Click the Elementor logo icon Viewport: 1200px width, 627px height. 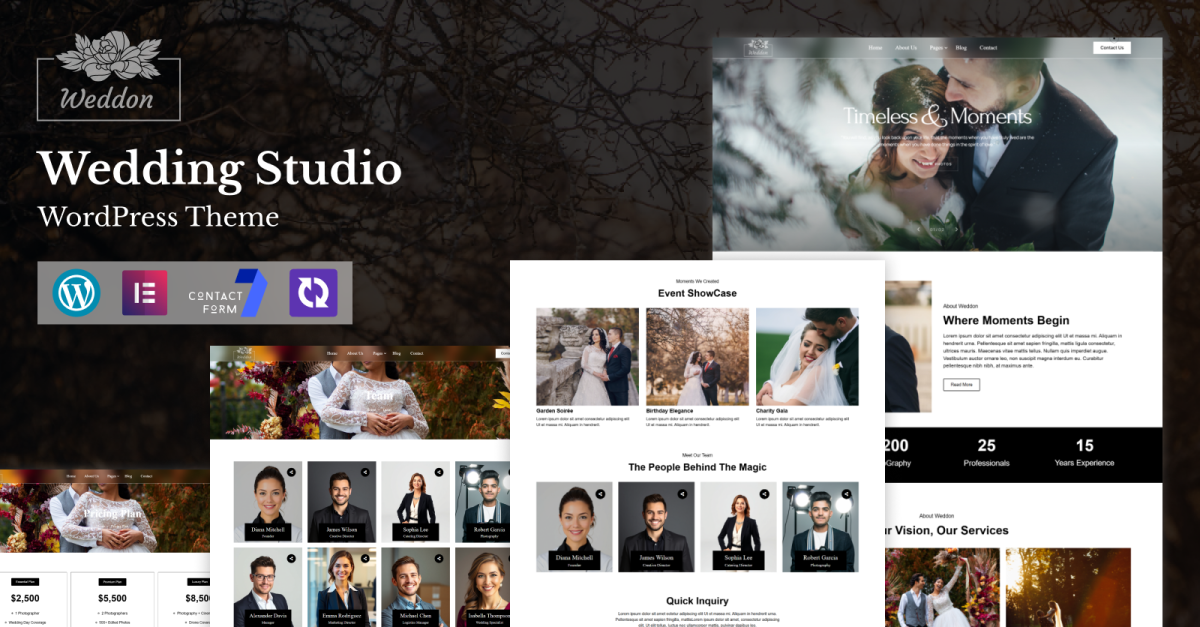(145, 293)
